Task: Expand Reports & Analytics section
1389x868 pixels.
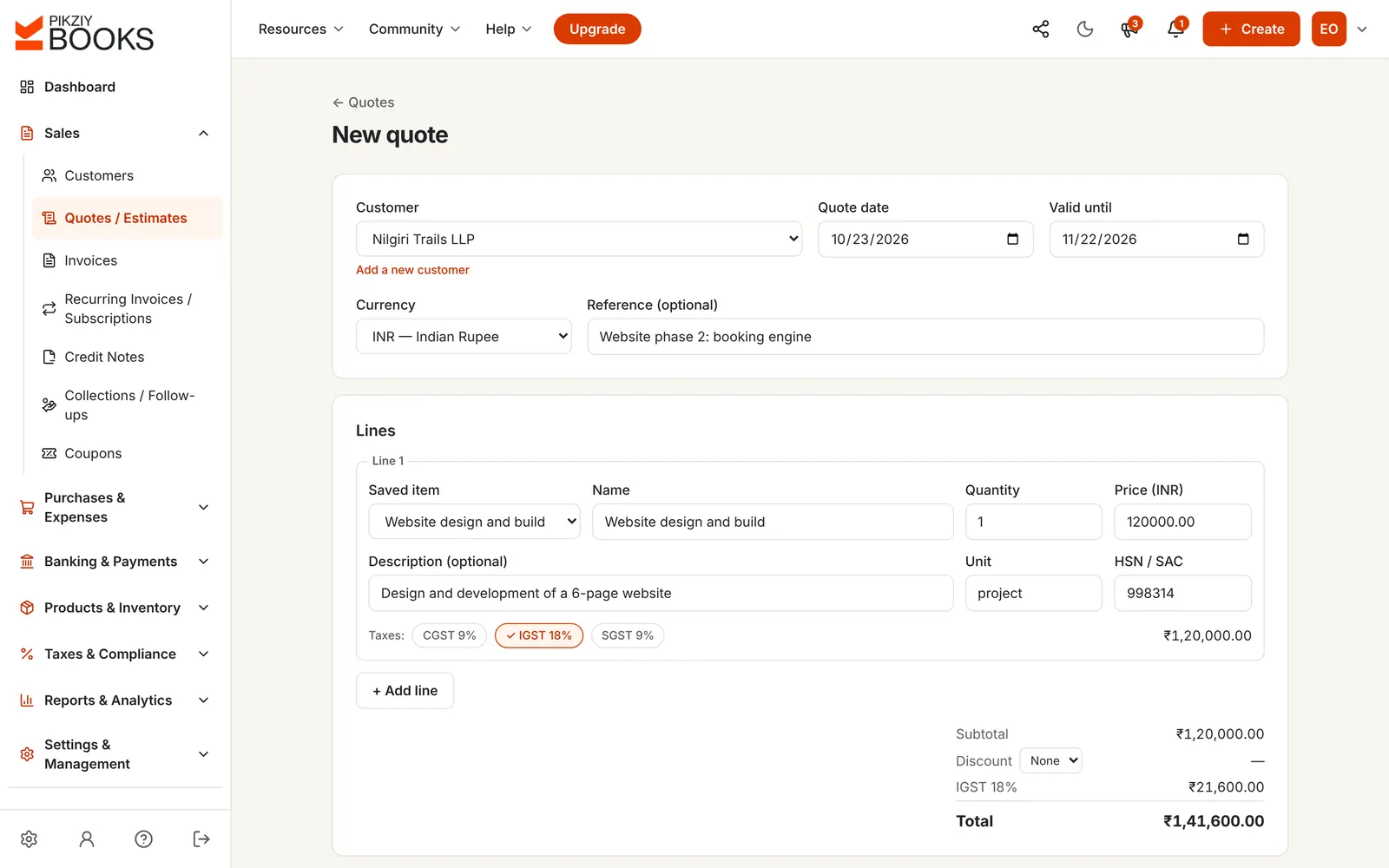Action: tap(115, 700)
